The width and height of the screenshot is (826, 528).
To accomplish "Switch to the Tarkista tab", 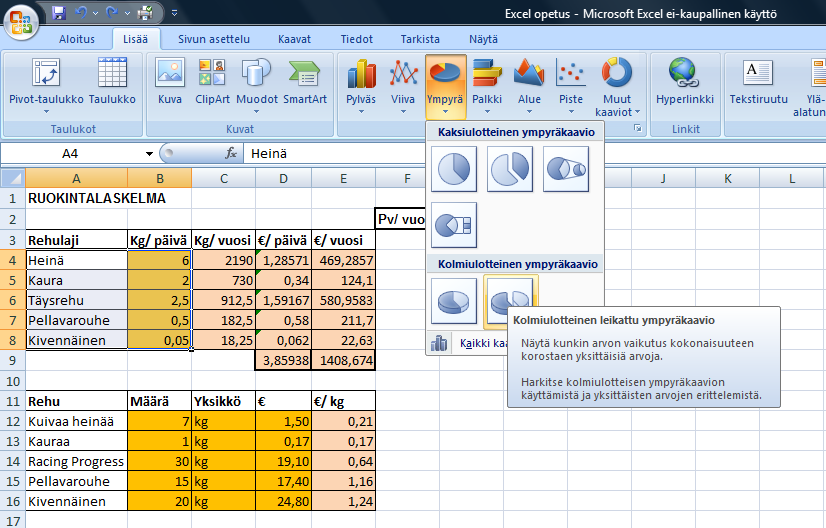I will 420,39.
